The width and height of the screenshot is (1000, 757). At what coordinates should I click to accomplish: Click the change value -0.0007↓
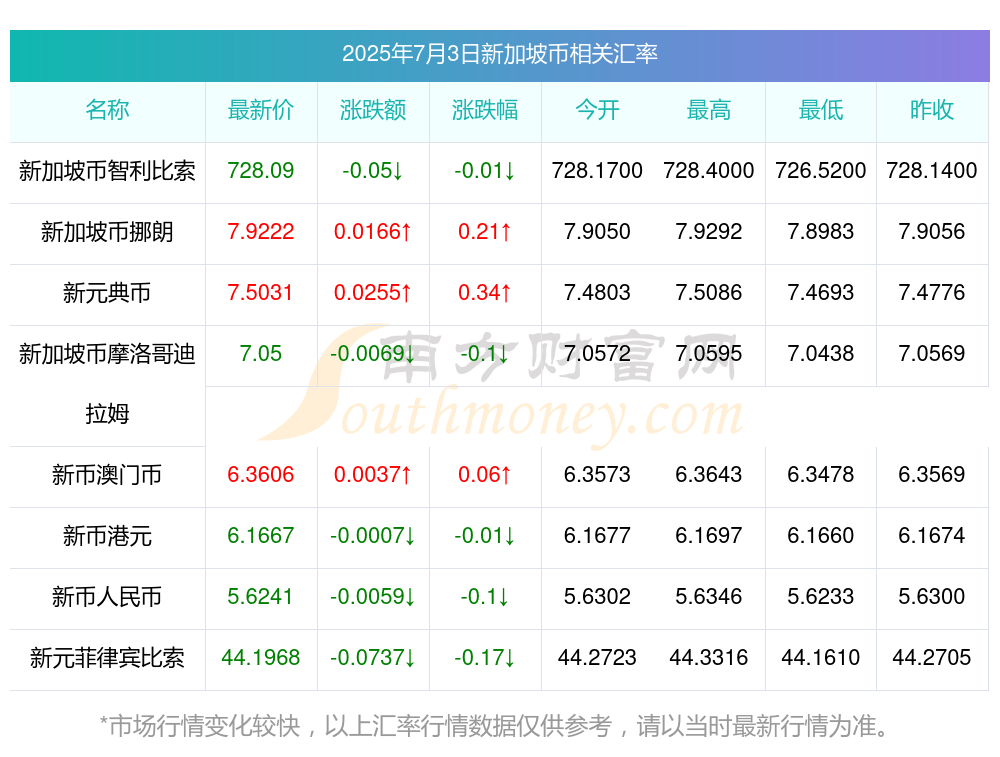(372, 536)
